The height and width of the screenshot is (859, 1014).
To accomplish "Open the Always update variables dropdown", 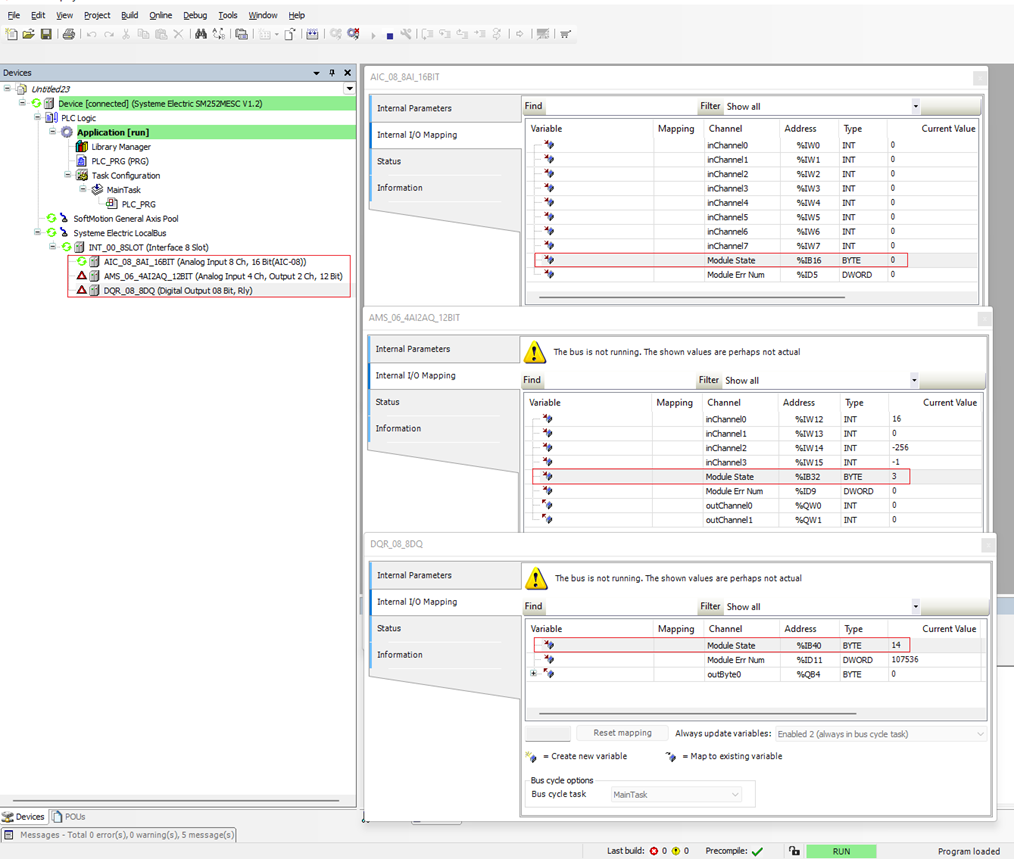I will [880, 734].
